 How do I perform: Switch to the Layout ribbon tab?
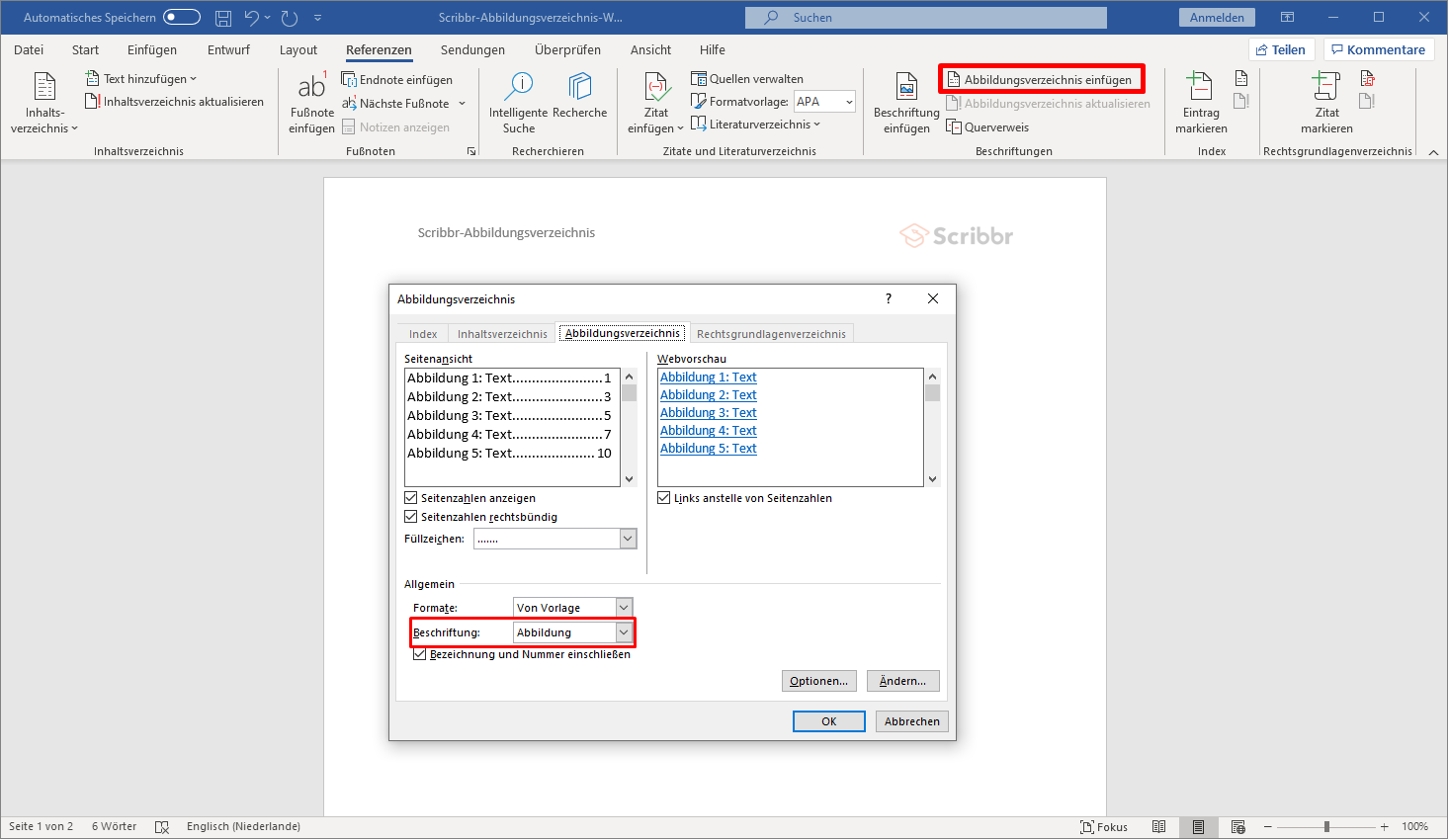[298, 49]
